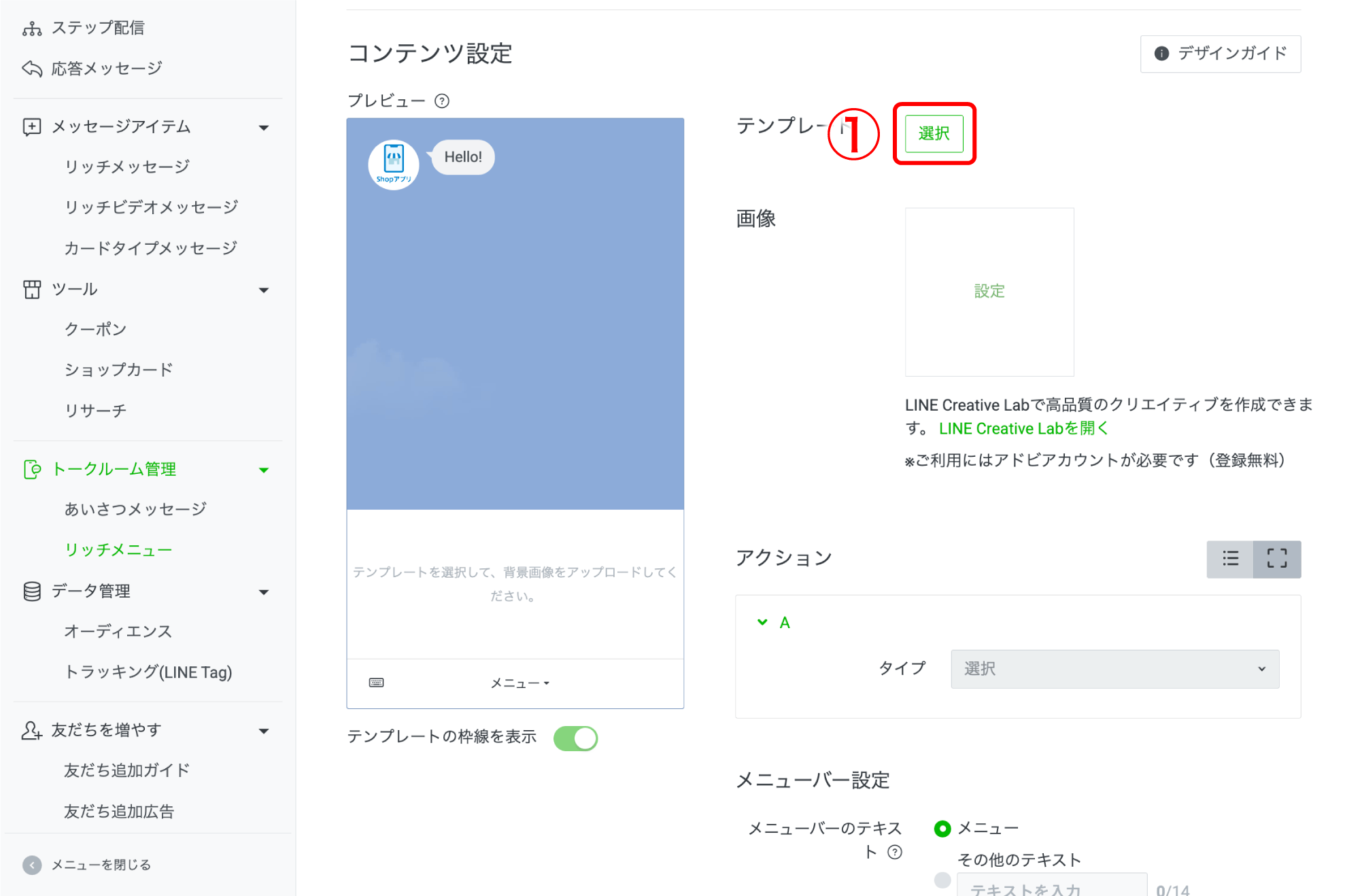Select the メニュー radio button
Viewport: 1345px width, 896px height.
tap(942, 828)
